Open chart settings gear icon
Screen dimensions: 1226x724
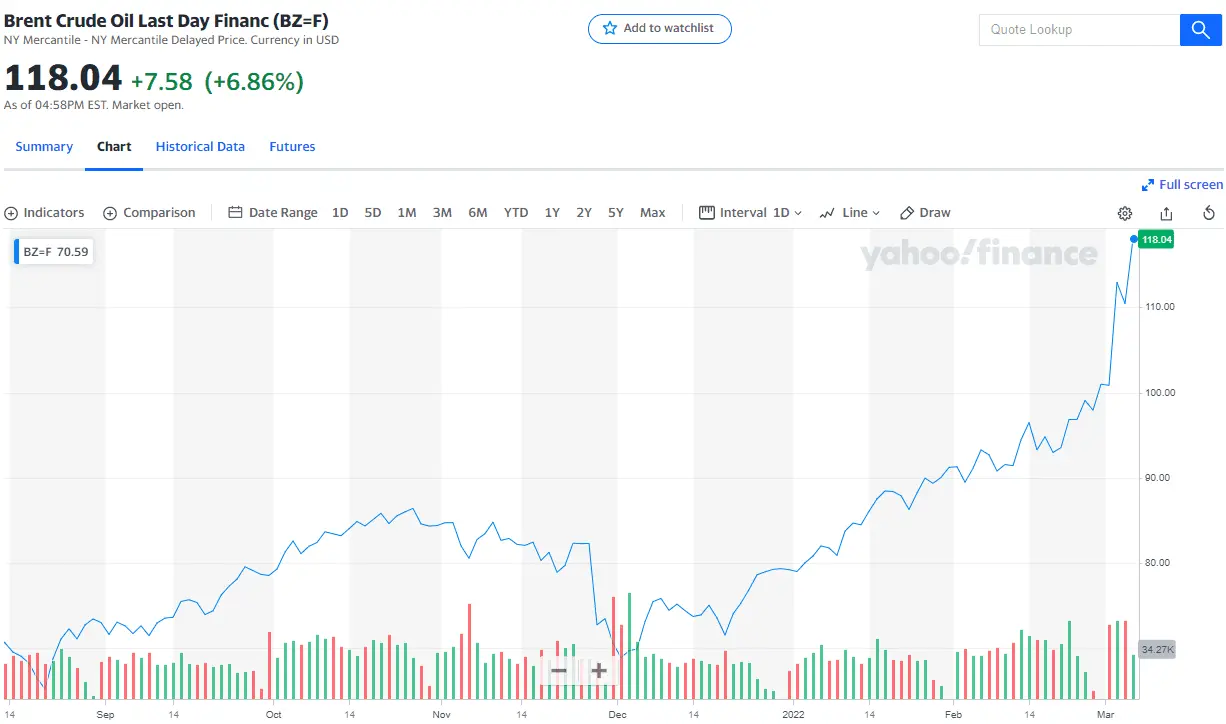[1125, 213]
